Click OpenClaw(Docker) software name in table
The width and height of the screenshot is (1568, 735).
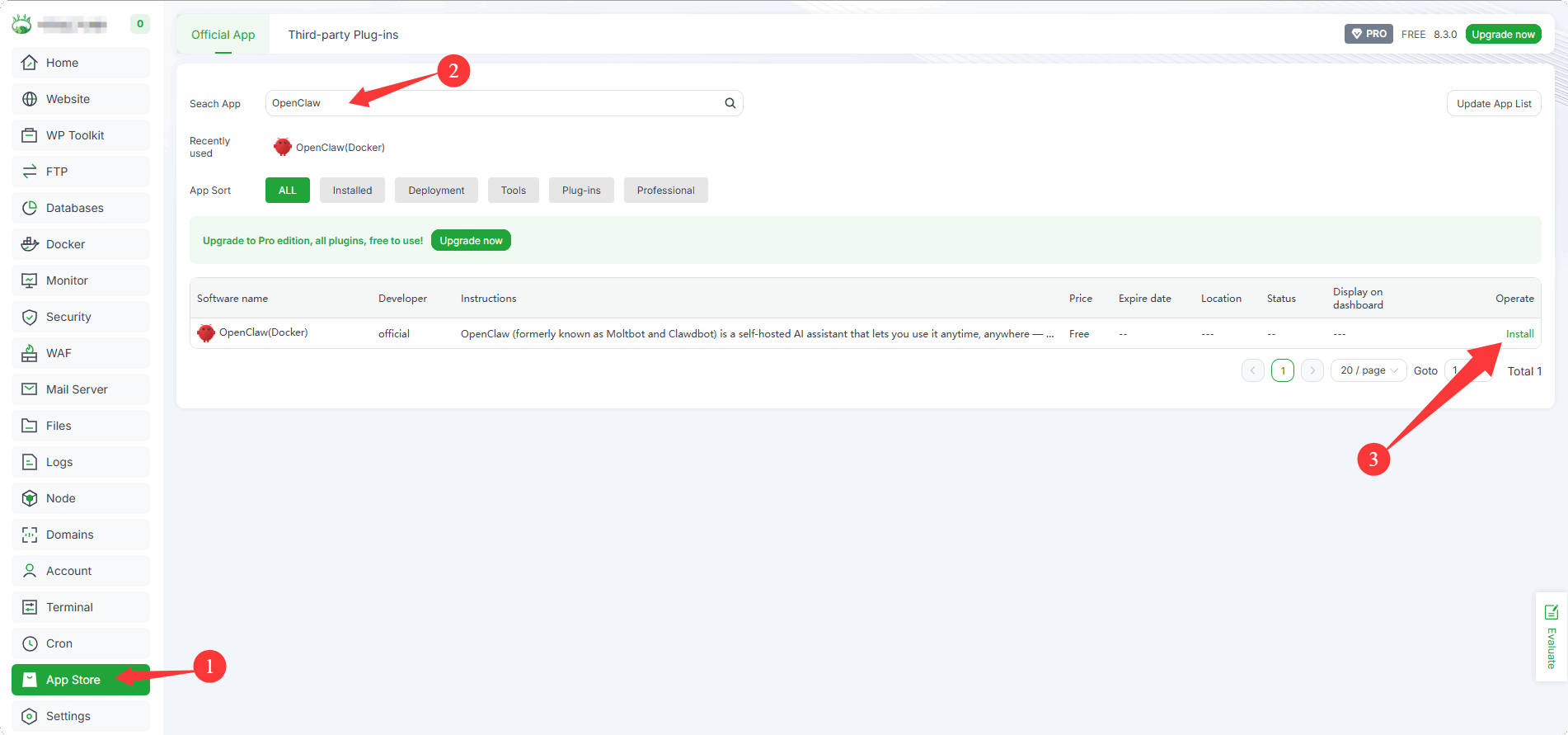pyautogui.click(x=264, y=332)
